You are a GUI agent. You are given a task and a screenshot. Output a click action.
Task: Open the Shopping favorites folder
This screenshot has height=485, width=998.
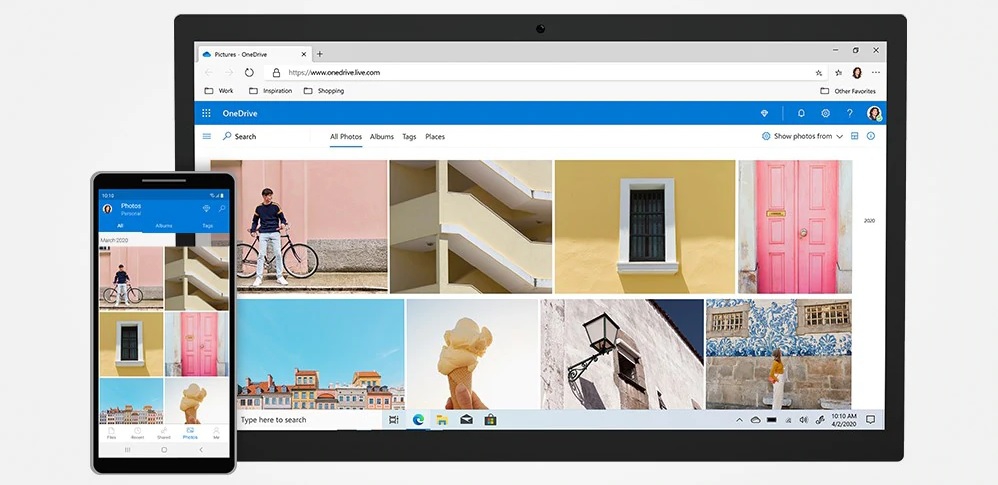[323, 91]
